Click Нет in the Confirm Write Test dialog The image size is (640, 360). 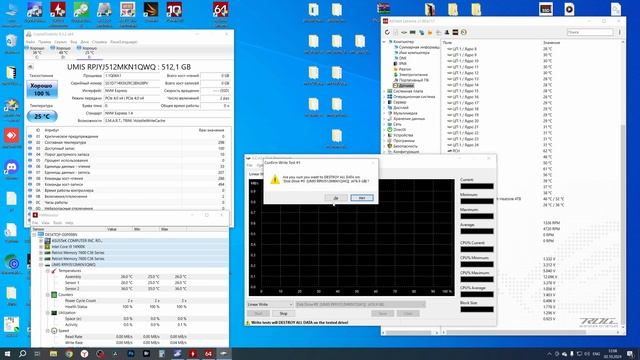[x=362, y=198]
